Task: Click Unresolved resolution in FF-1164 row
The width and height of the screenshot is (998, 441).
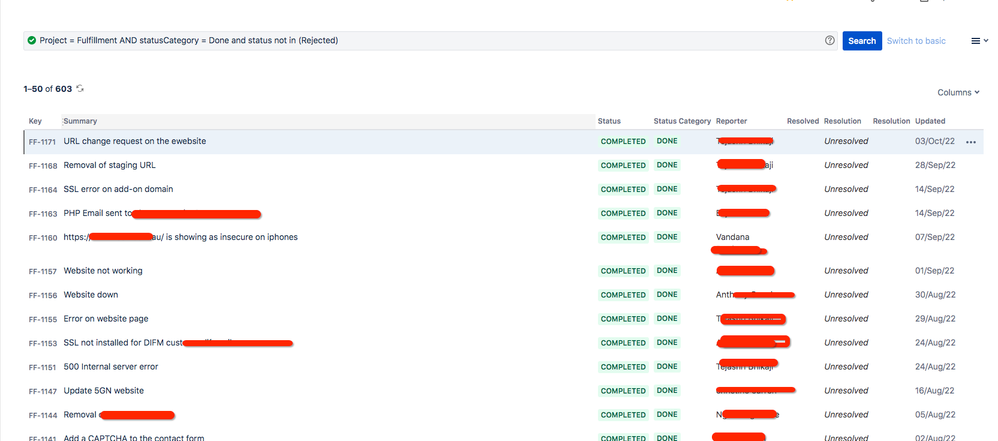Action: point(846,189)
